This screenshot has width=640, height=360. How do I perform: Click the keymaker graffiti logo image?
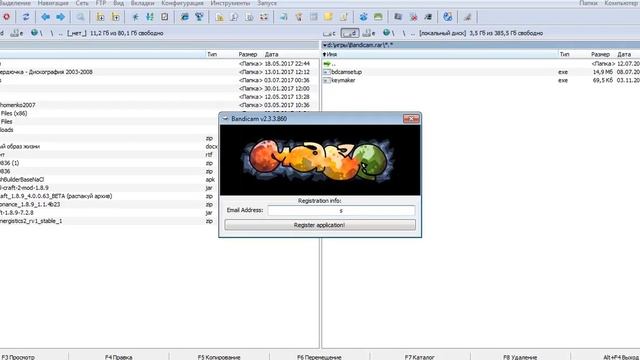[320, 160]
